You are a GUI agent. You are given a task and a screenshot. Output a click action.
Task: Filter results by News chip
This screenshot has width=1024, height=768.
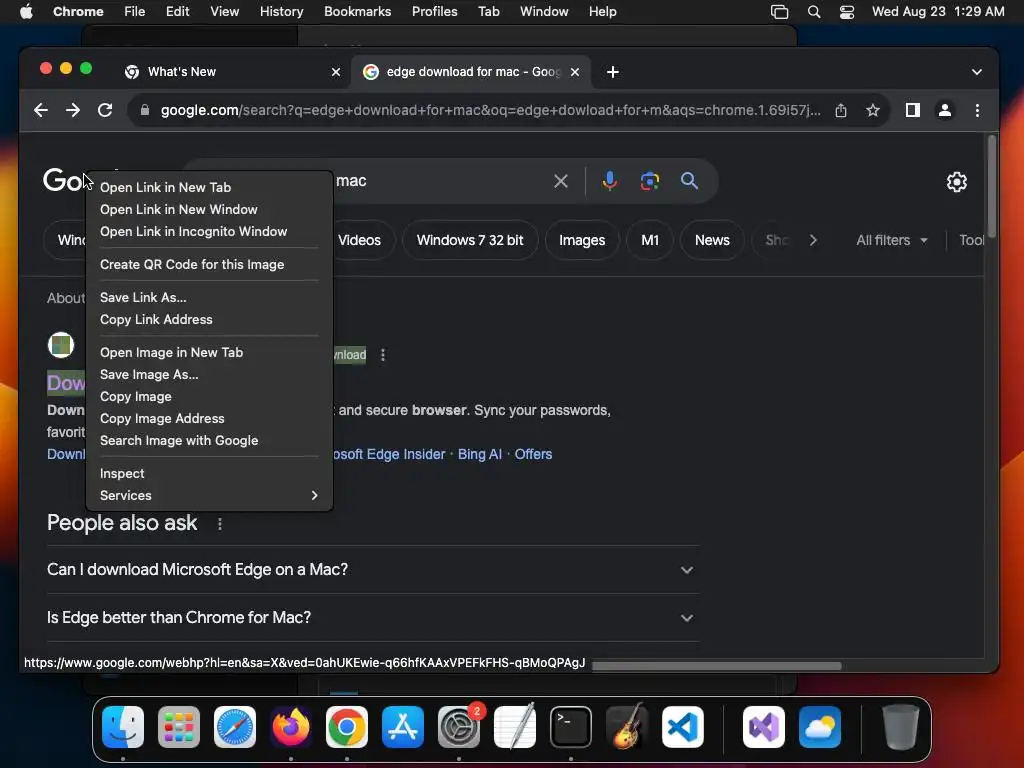(712, 240)
